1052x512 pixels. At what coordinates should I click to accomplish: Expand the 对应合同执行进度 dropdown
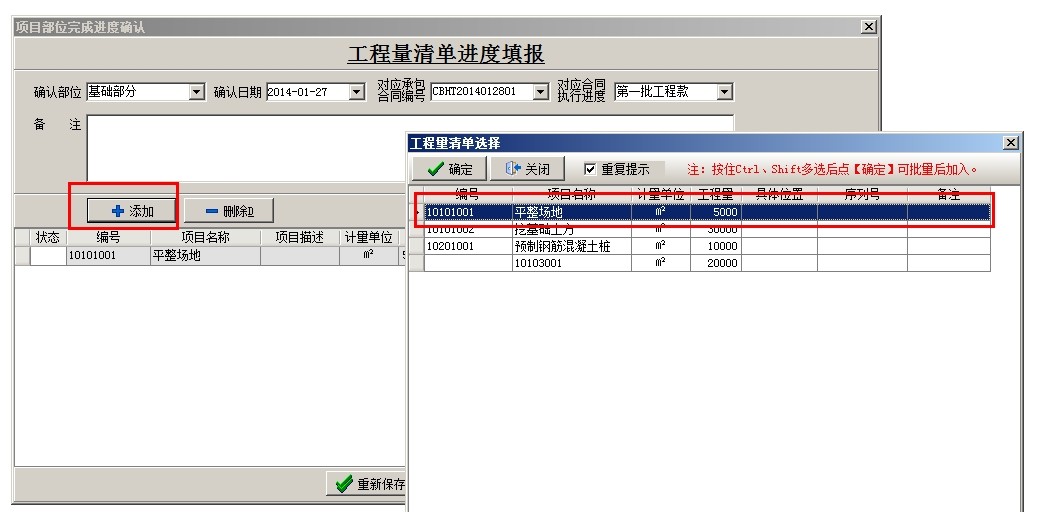point(725,92)
